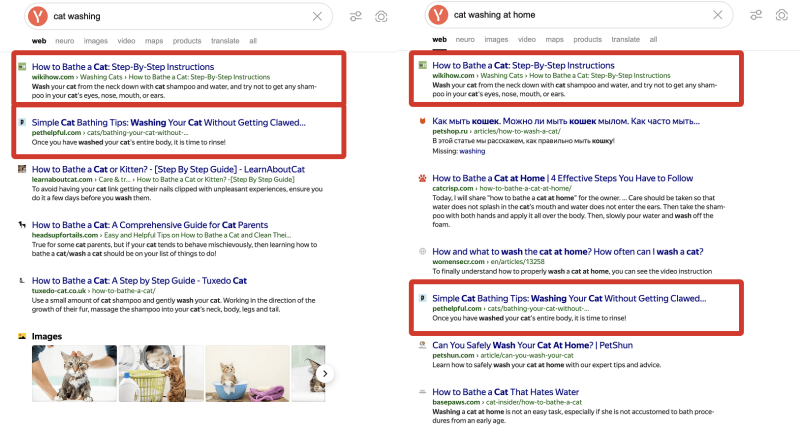Viewport: 800px width, 434px height.
Task: Open left 'How to Bathe a Cat: Step-By-Step Instructions'
Action: point(123,67)
